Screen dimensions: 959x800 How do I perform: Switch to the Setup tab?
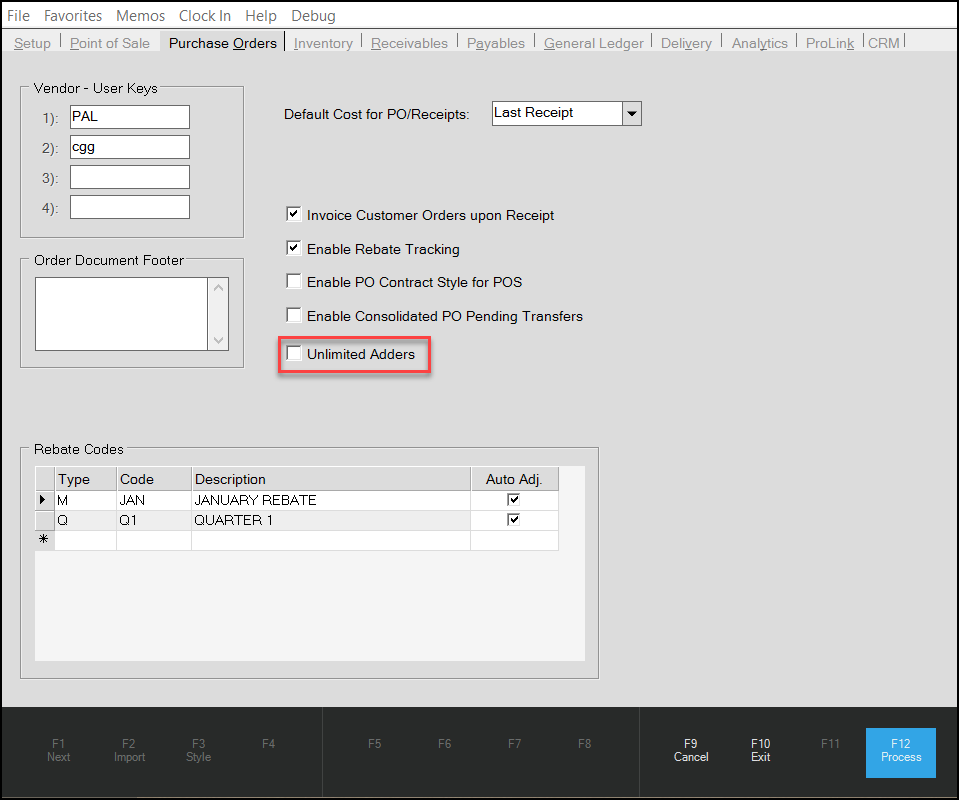32,43
